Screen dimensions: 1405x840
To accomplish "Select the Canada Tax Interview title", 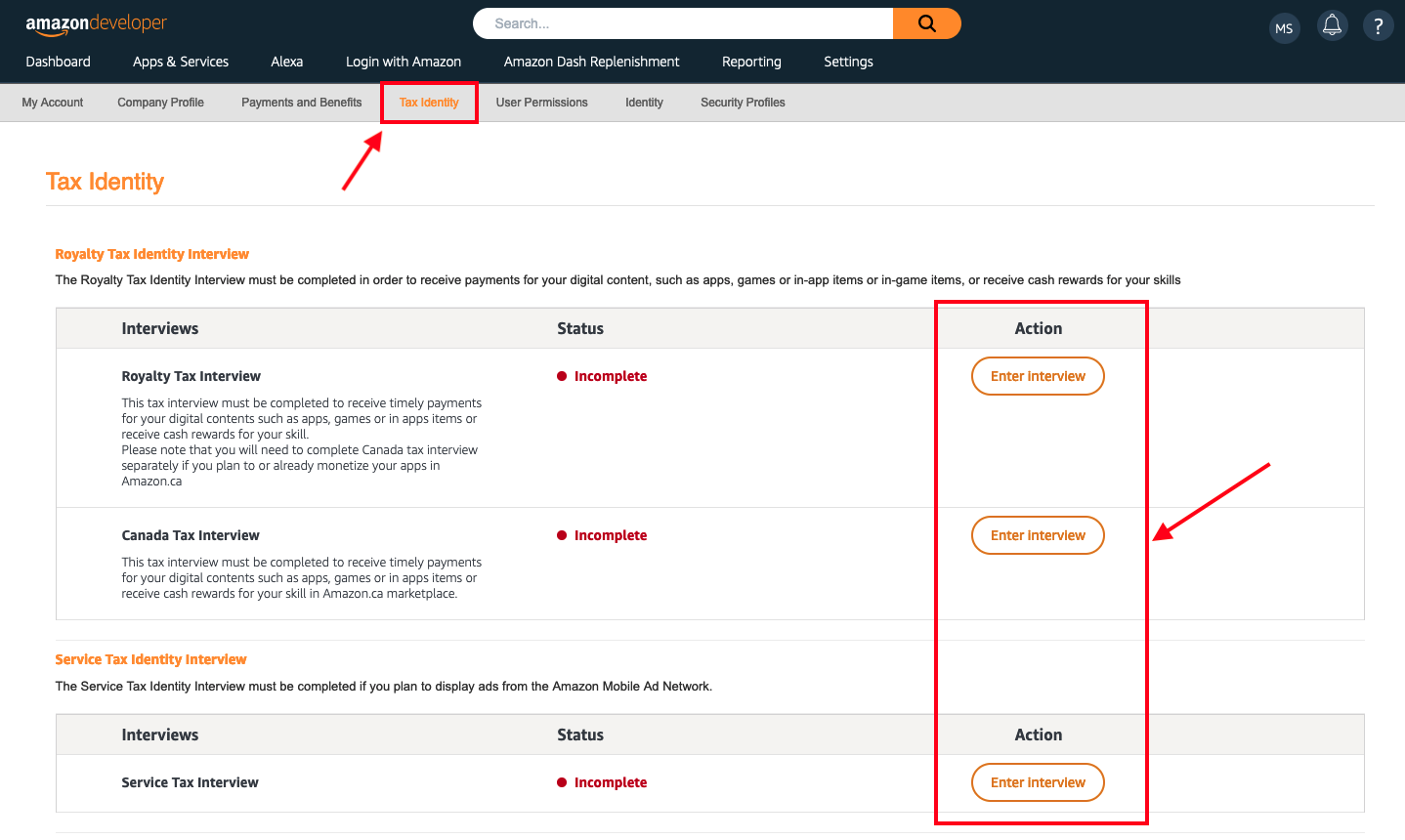I will [191, 535].
